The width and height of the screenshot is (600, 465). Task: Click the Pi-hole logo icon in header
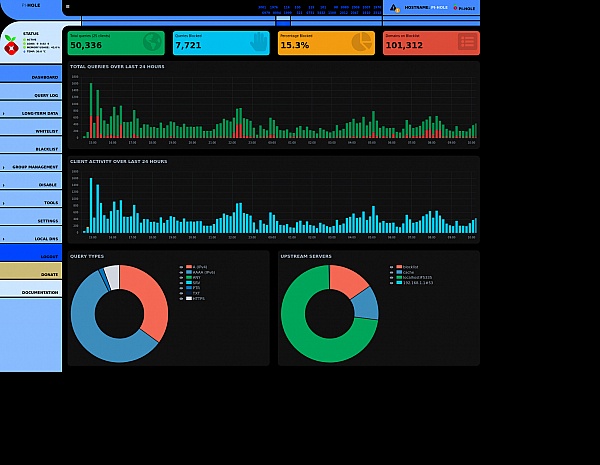(455, 8)
